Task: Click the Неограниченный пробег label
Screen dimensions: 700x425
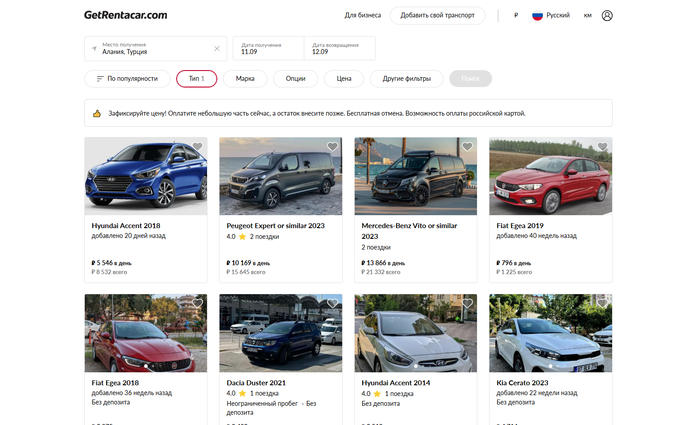Action: tap(262, 404)
